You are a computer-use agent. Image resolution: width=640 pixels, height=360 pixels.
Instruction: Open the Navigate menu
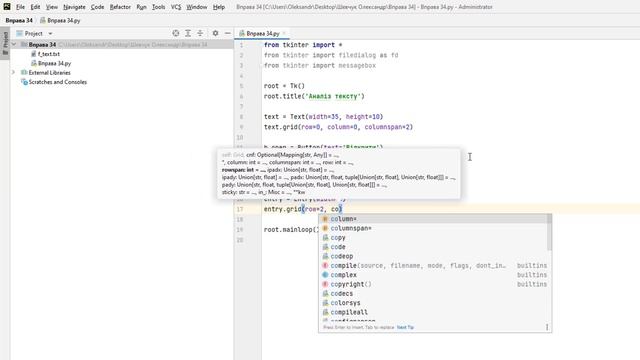click(x=74, y=7)
